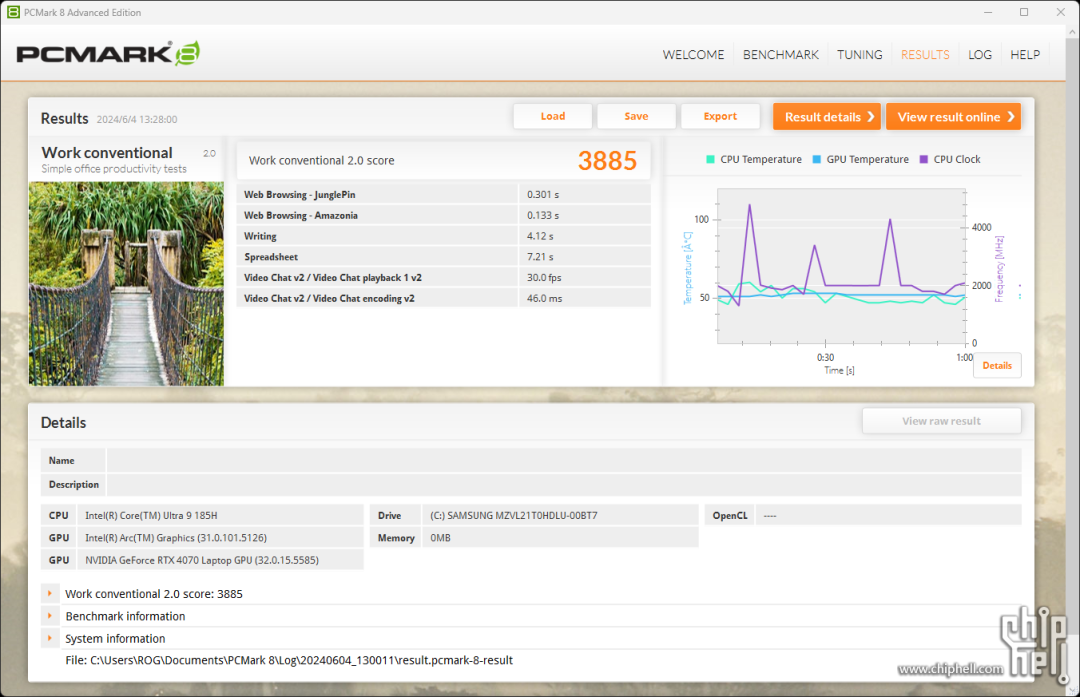Switch to the BENCHMARK tab
Viewport: 1080px width, 697px height.
(780, 54)
